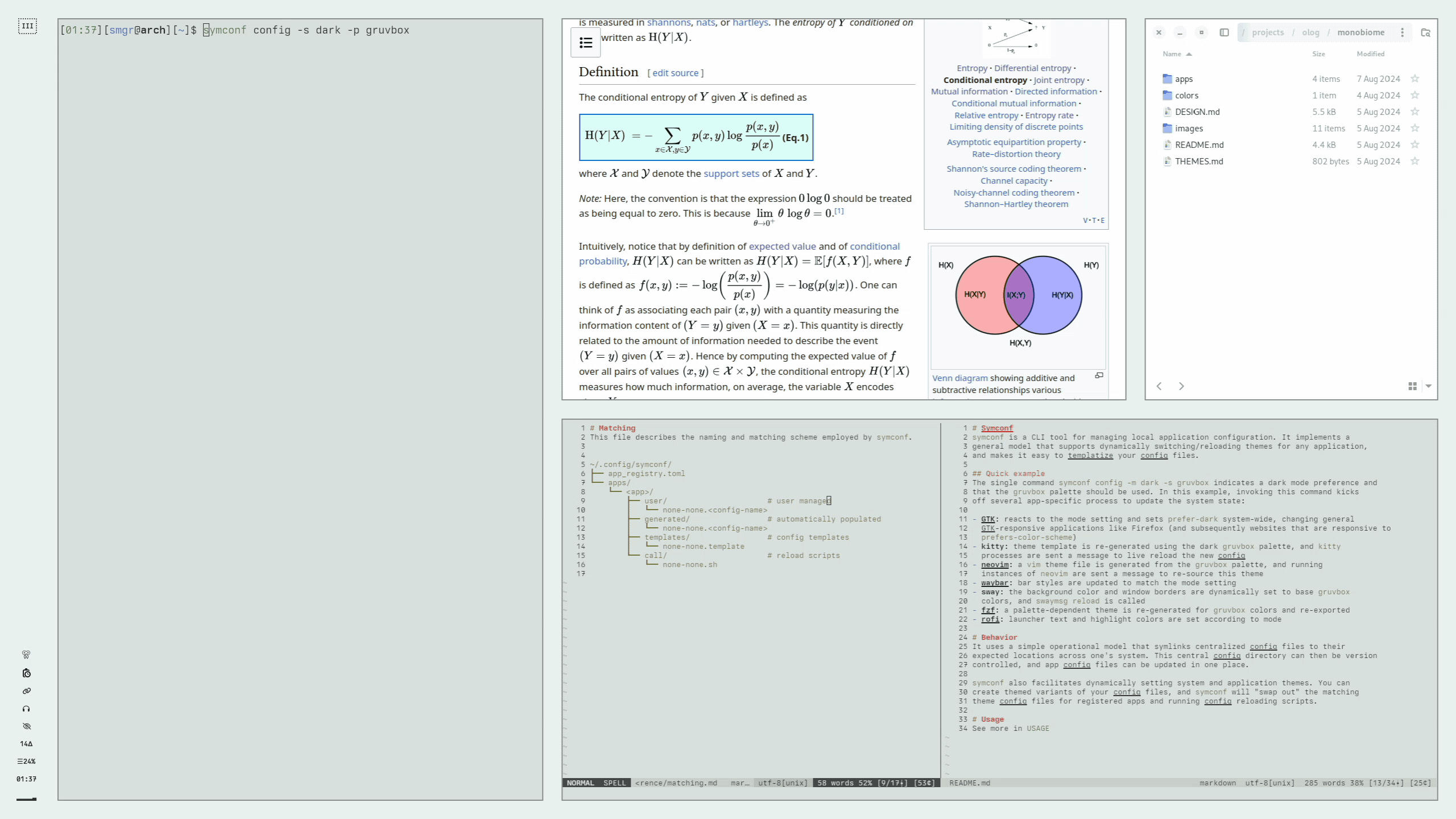Sort files by Name column
1456x819 pixels.
coord(1172,54)
